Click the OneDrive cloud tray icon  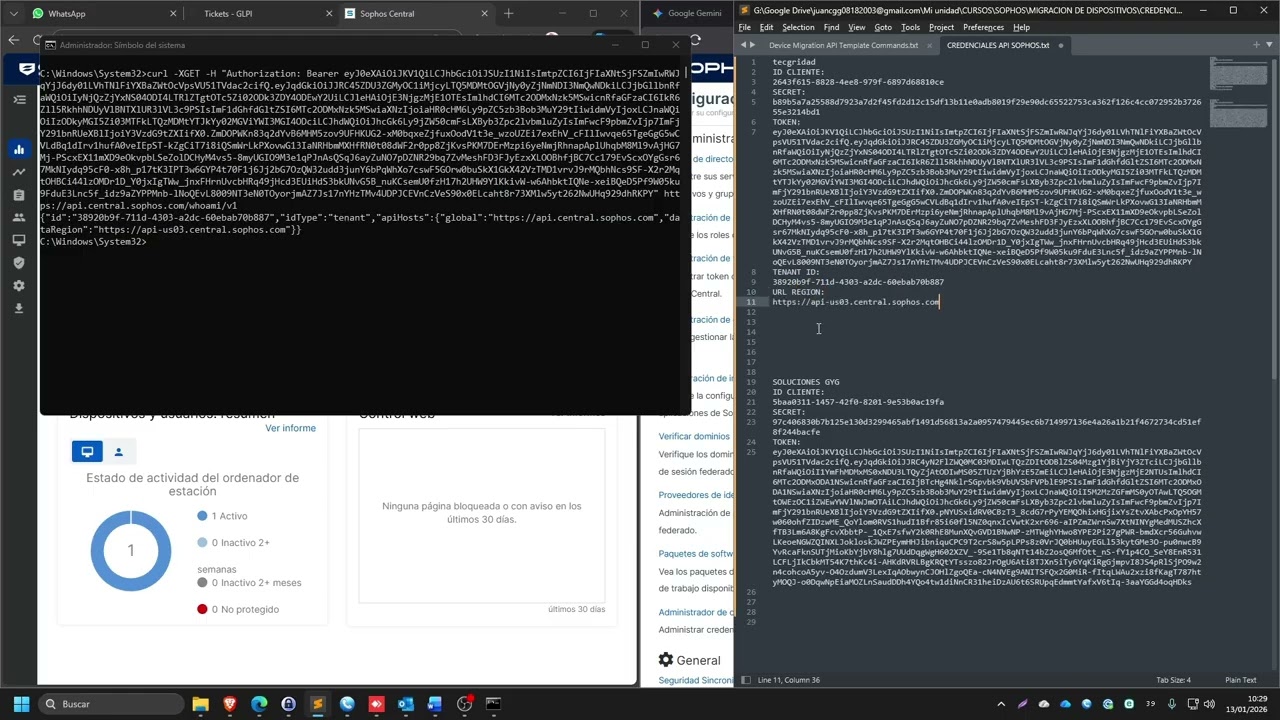coord(1066,704)
